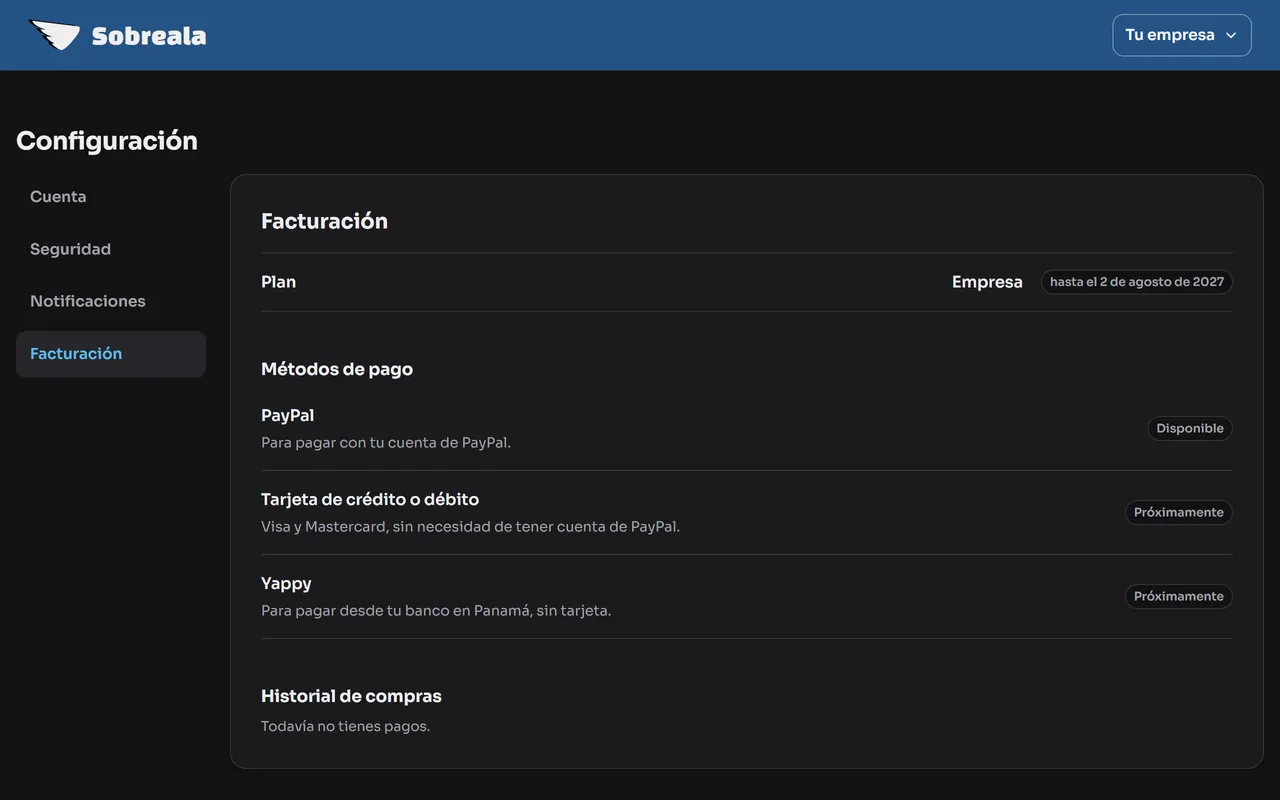Click the PayPal Disponible badge
Screen dimensions: 1280x800
click(x=1190, y=428)
